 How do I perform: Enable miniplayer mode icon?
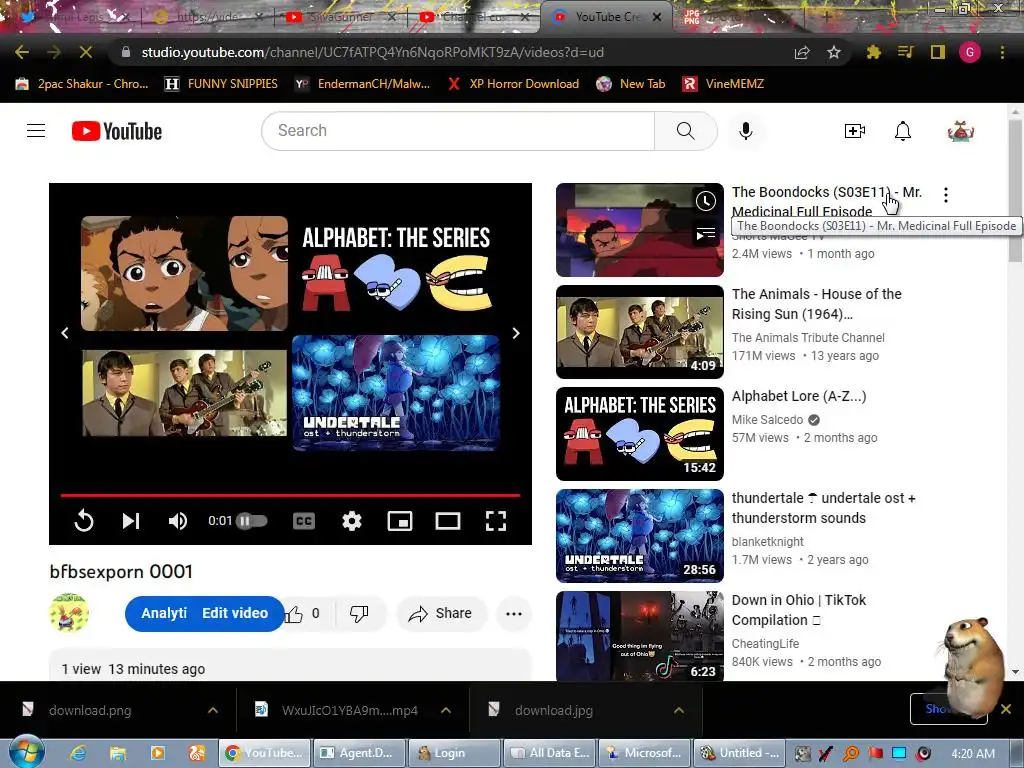(x=400, y=520)
